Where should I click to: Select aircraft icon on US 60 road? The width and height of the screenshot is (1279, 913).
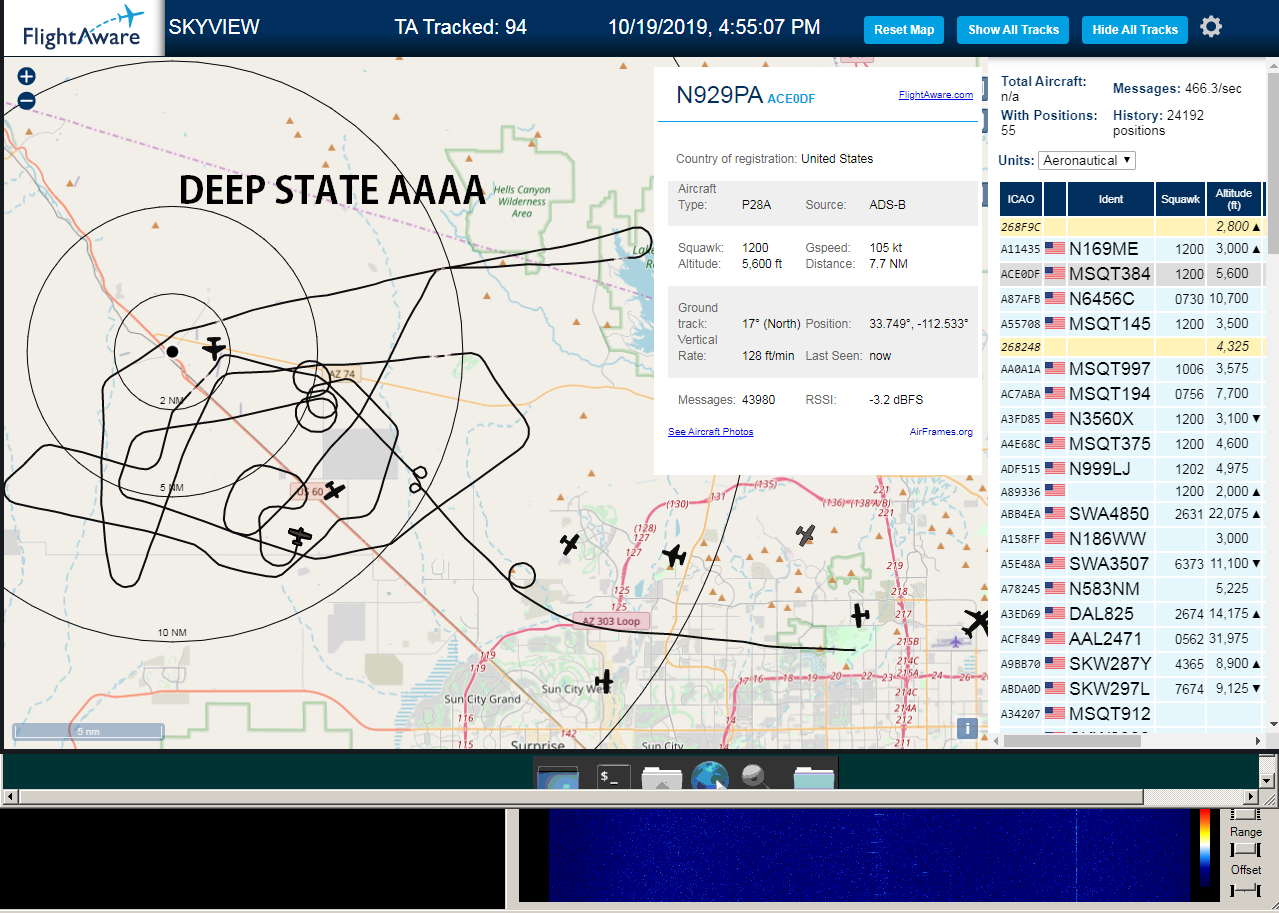point(334,491)
